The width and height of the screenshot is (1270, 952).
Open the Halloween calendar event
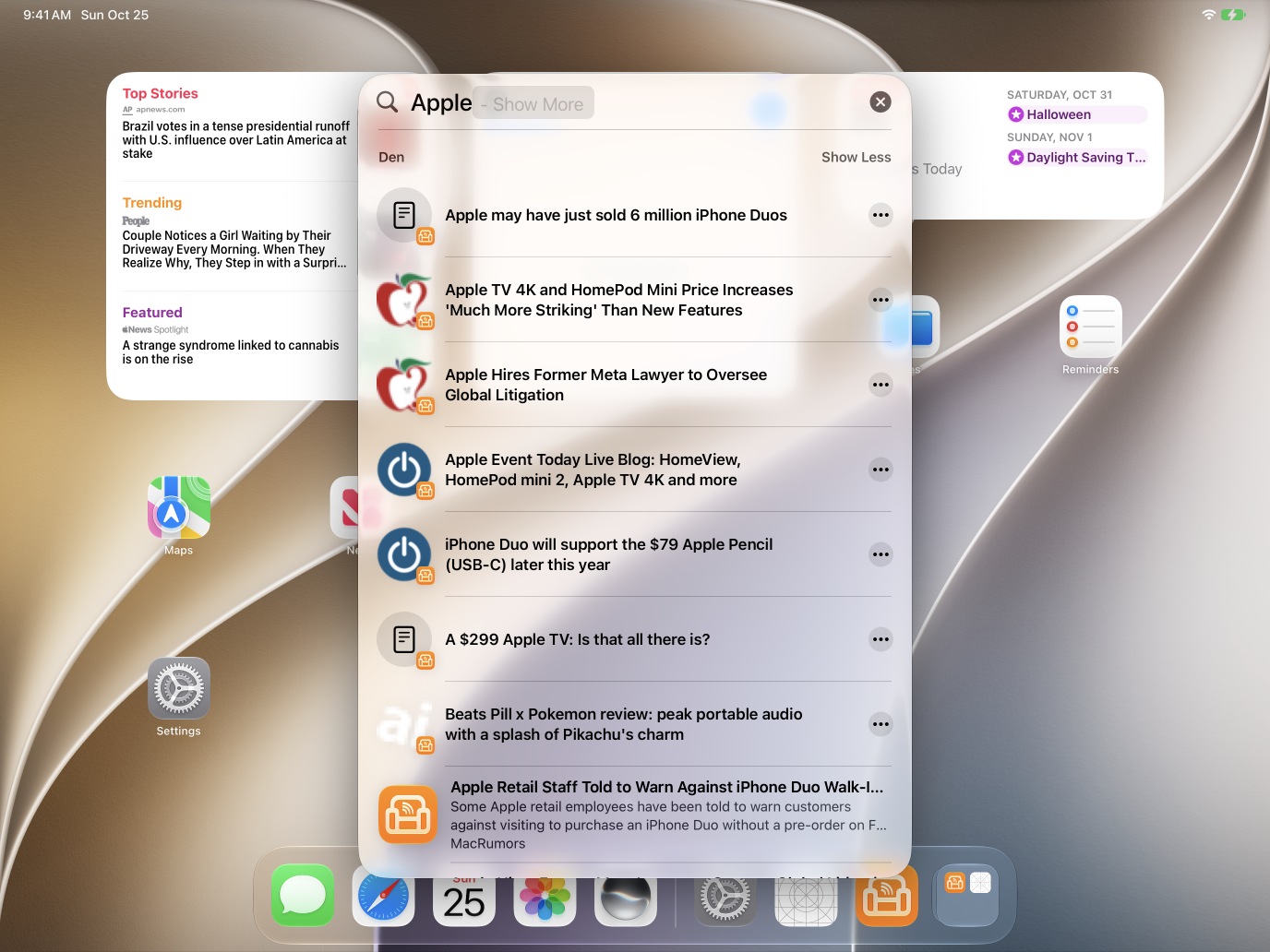1077,114
